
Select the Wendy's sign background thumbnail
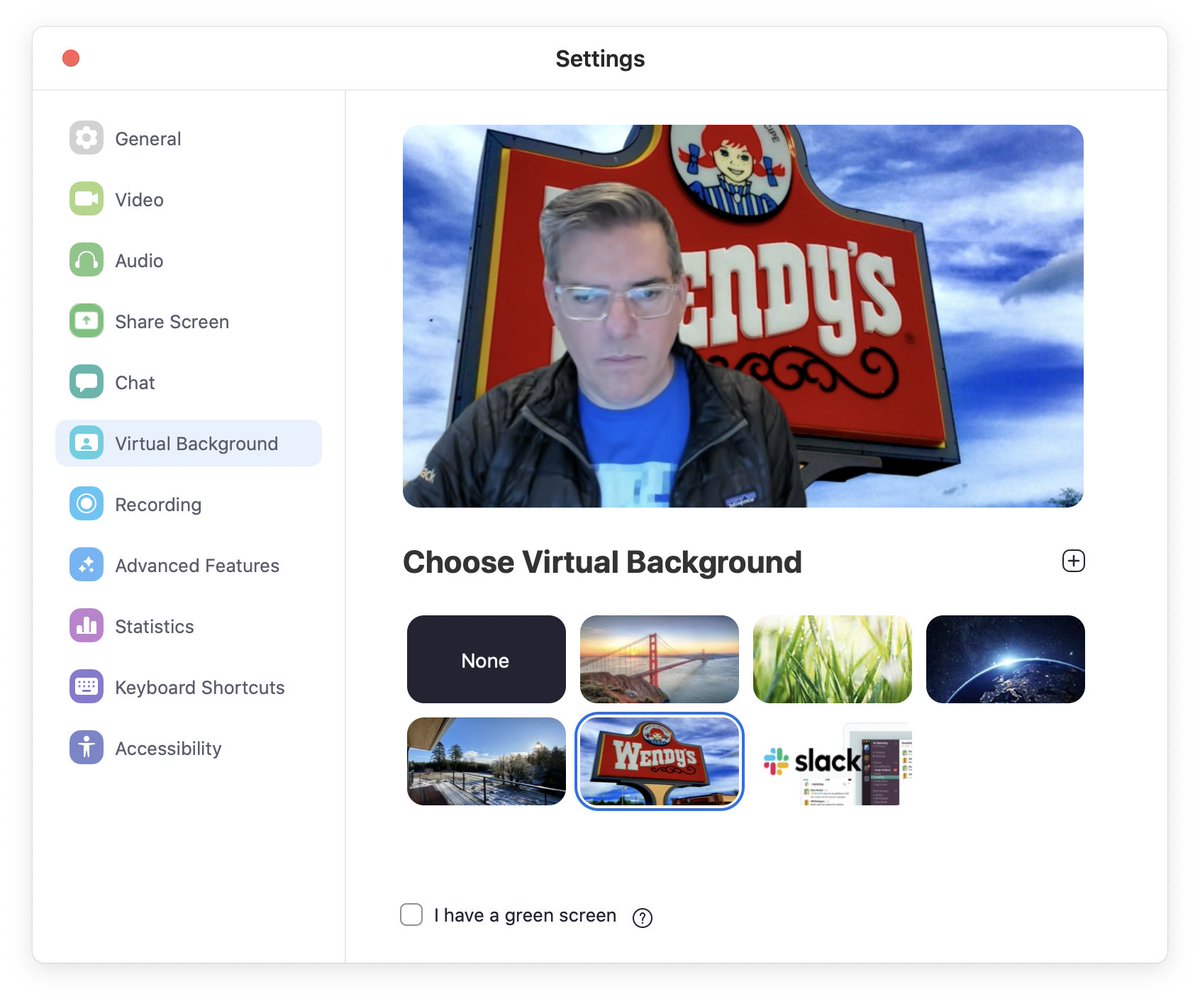(659, 761)
